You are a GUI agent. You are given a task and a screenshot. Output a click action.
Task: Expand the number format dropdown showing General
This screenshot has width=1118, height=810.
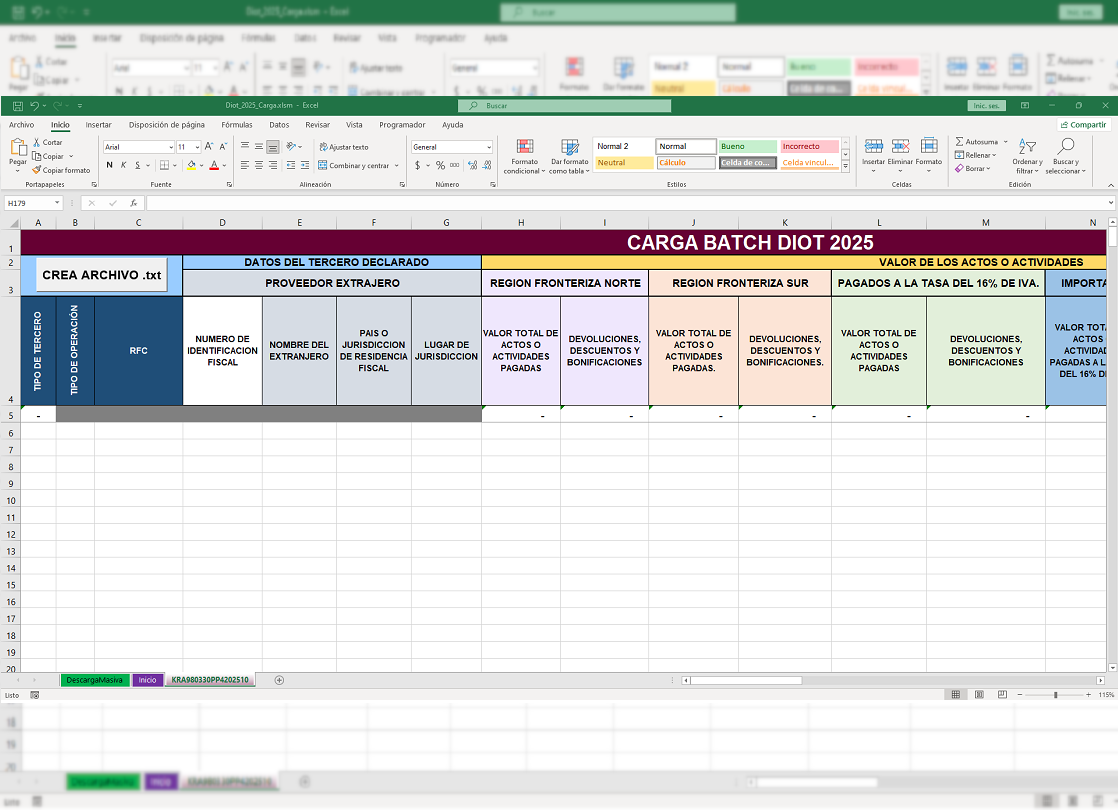pyautogui.click(x=488, y=147)
